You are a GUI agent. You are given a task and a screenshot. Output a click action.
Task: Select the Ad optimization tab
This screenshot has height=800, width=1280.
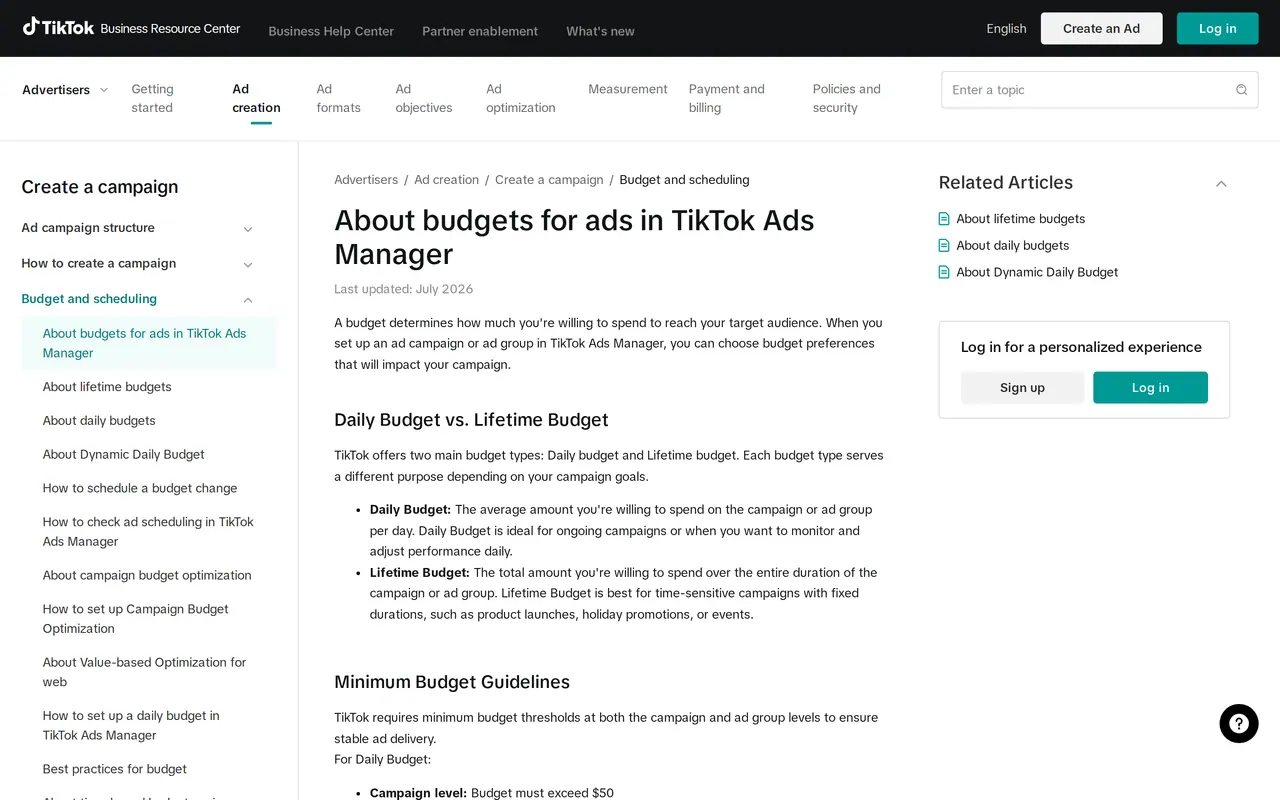(x=521, y=98)
